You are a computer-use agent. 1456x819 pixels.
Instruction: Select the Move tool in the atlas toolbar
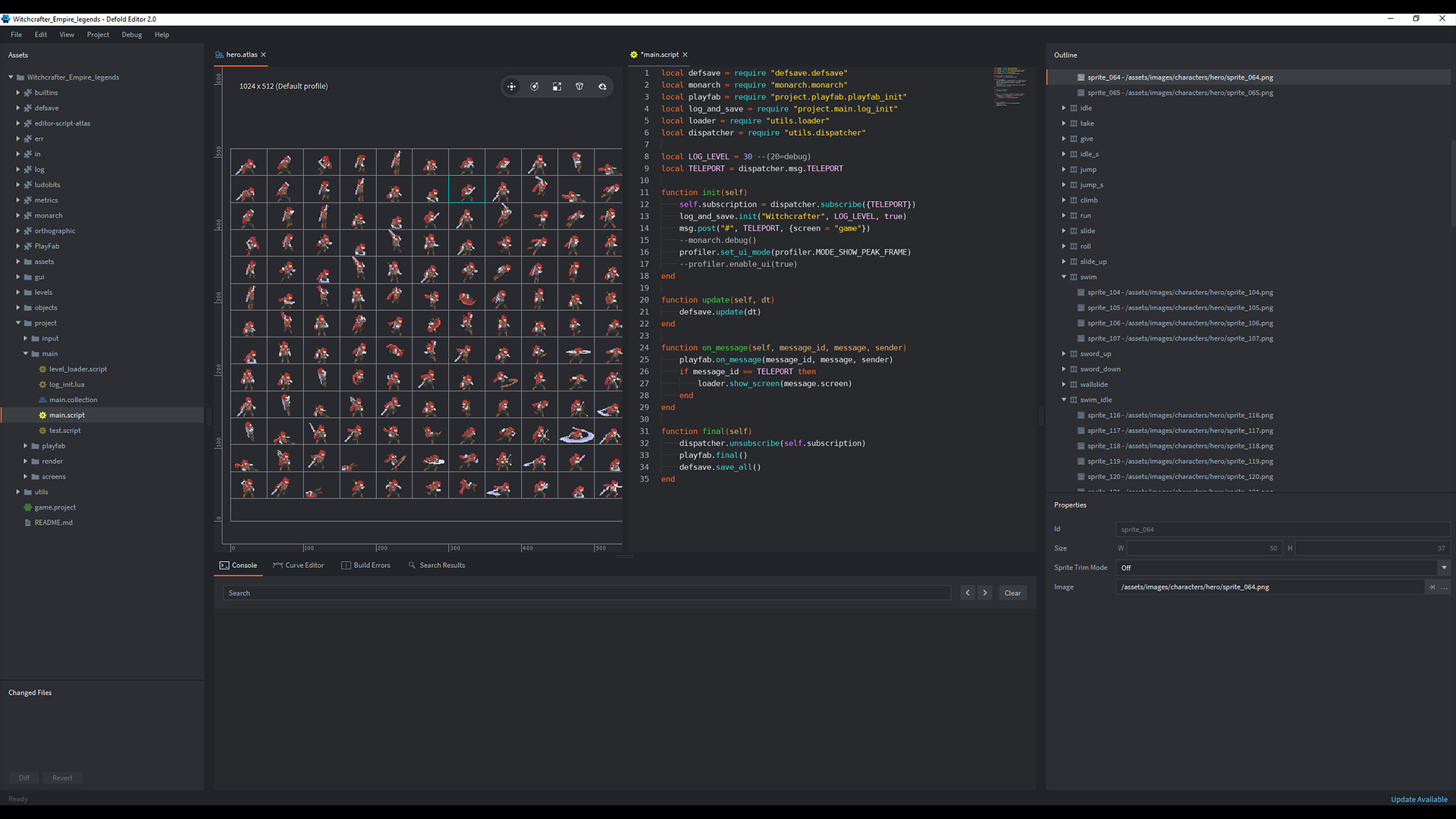(x=512, y=86)
